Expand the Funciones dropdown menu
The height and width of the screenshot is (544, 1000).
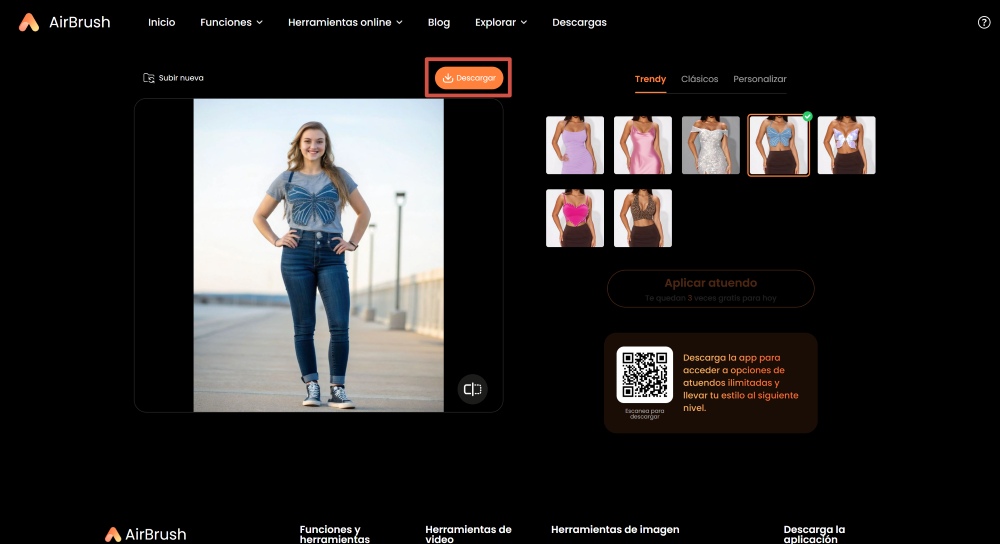coord(232,22)
